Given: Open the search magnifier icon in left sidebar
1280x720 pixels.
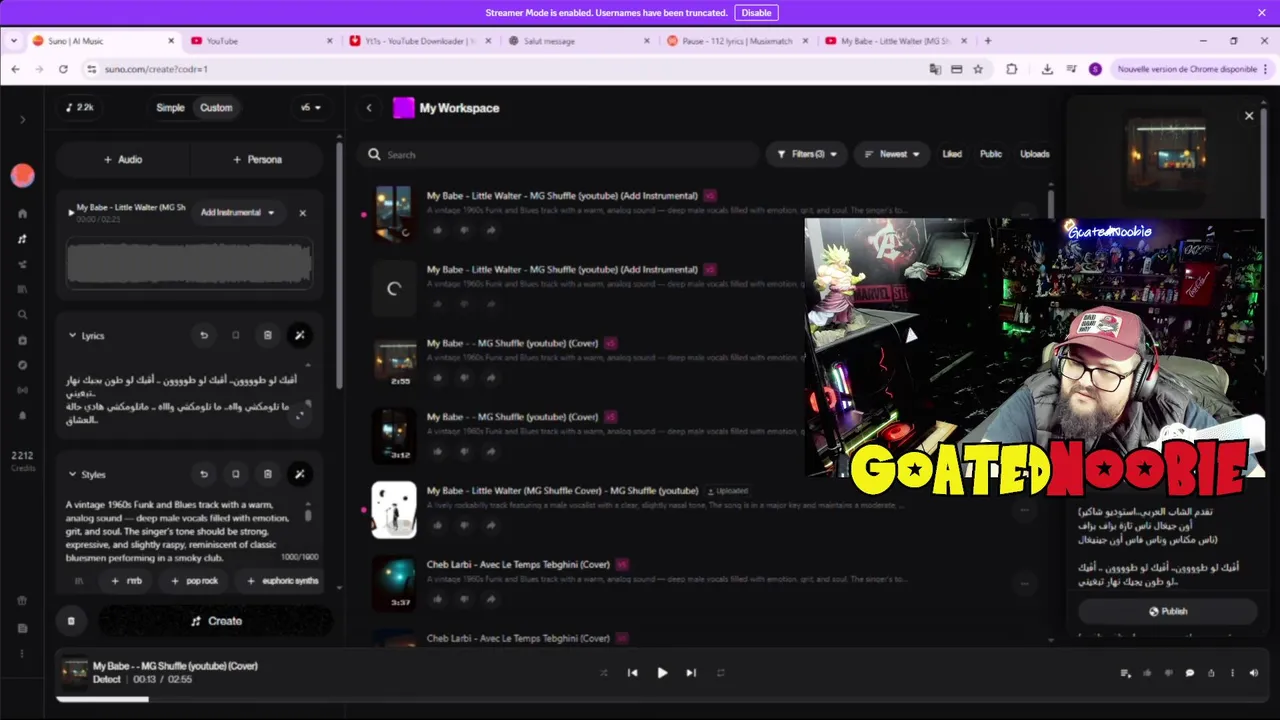Looking at the screenshot, I should coord(22,315).
